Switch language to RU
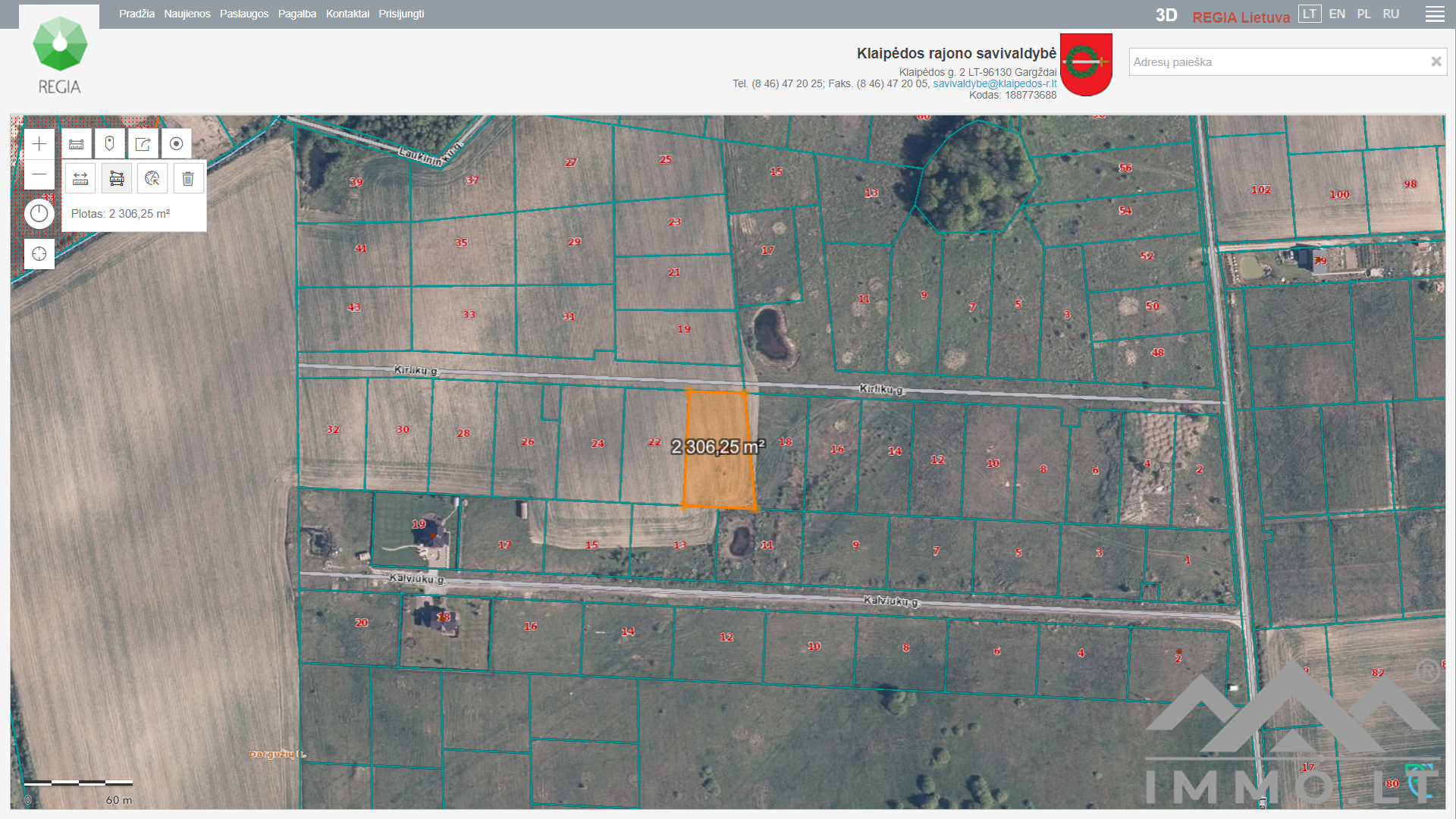This screenshot has height=819, width=1456. [1391, 14]
